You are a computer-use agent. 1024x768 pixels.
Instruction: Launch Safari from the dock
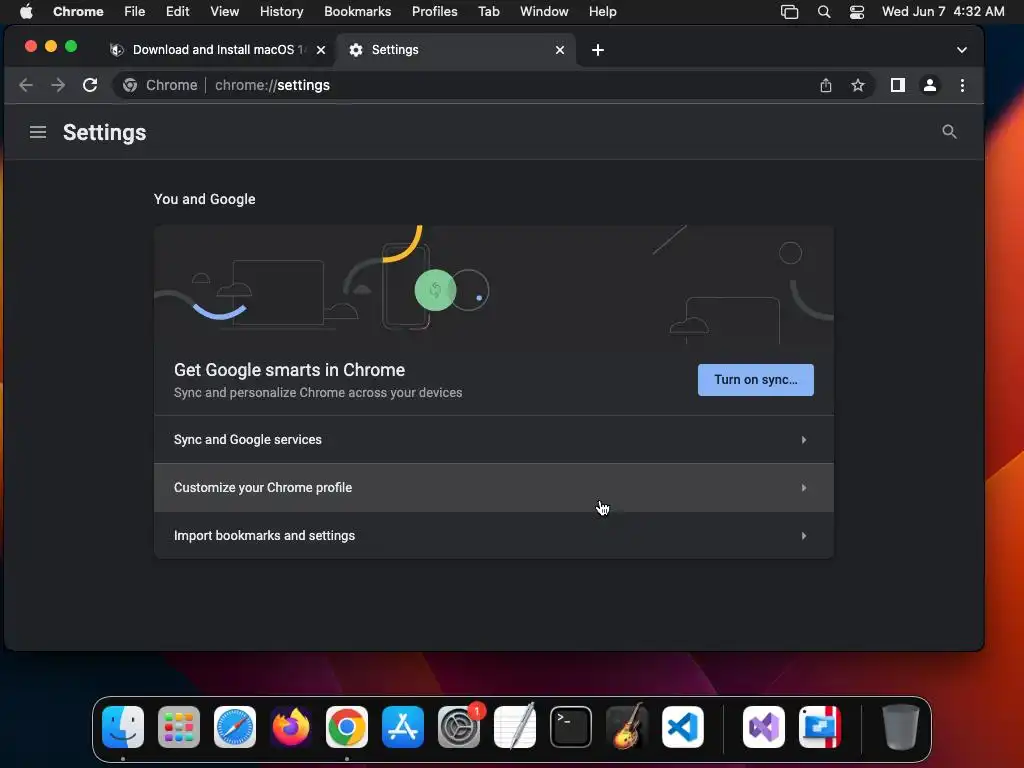[x=234, y=727]
